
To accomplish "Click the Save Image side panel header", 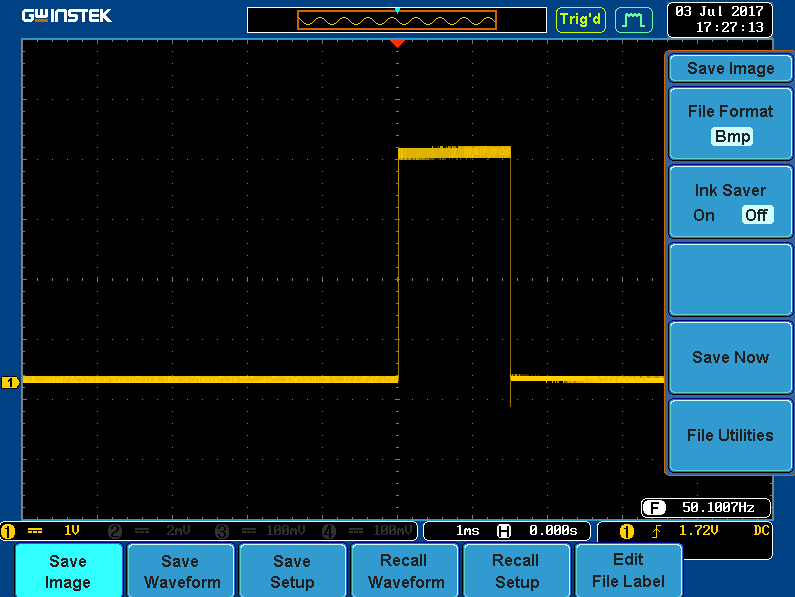I will (731, 68).
